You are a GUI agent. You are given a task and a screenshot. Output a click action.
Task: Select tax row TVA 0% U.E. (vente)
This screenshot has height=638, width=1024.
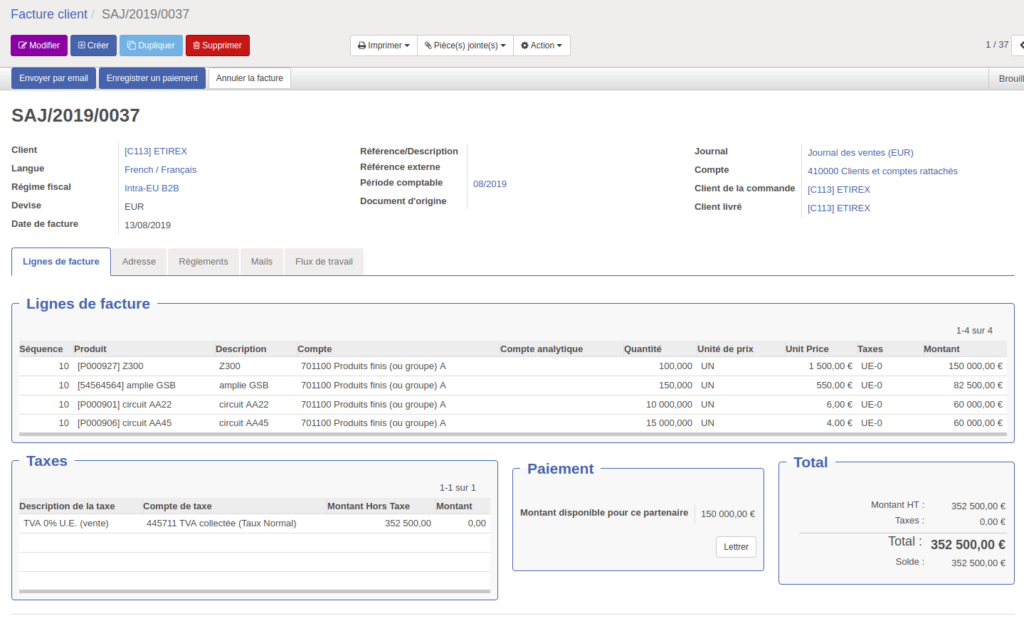point(255,524)
